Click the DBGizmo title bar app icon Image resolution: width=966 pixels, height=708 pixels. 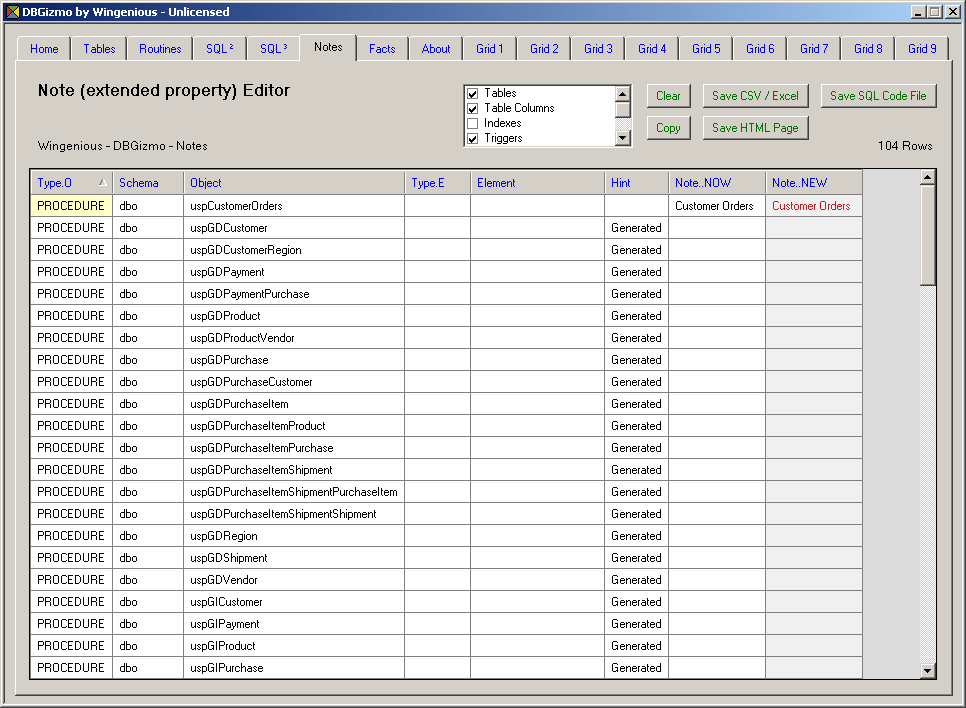(13, 12)
